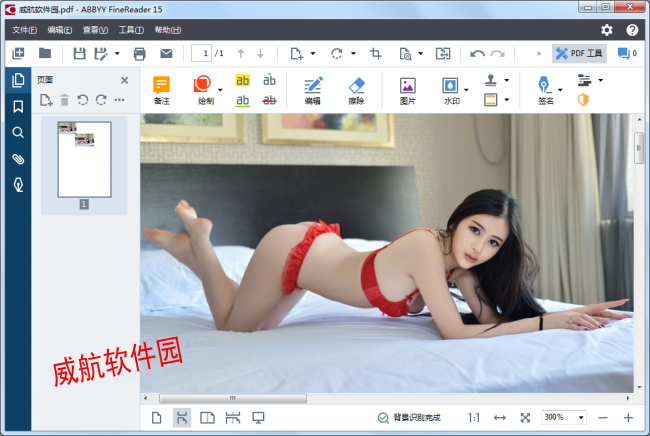Open the Bookmarks panel in sidebar

point(17,106)
